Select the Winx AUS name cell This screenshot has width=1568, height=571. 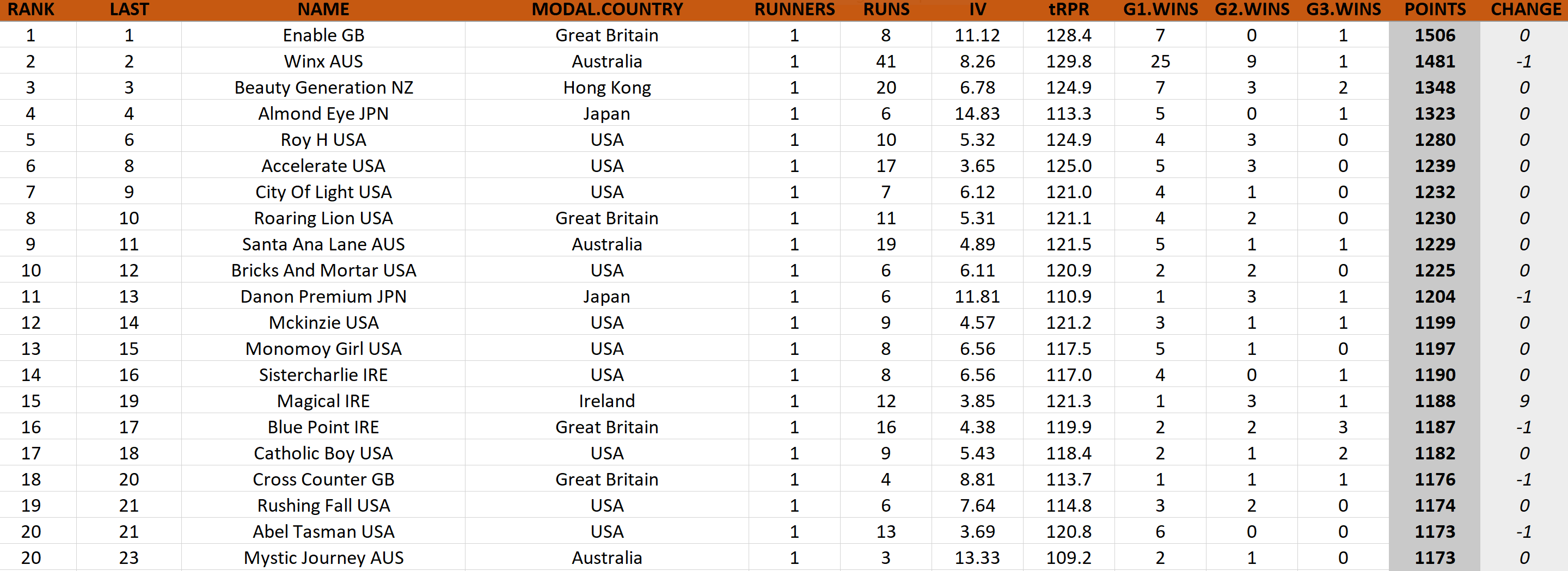click(323, 62)
